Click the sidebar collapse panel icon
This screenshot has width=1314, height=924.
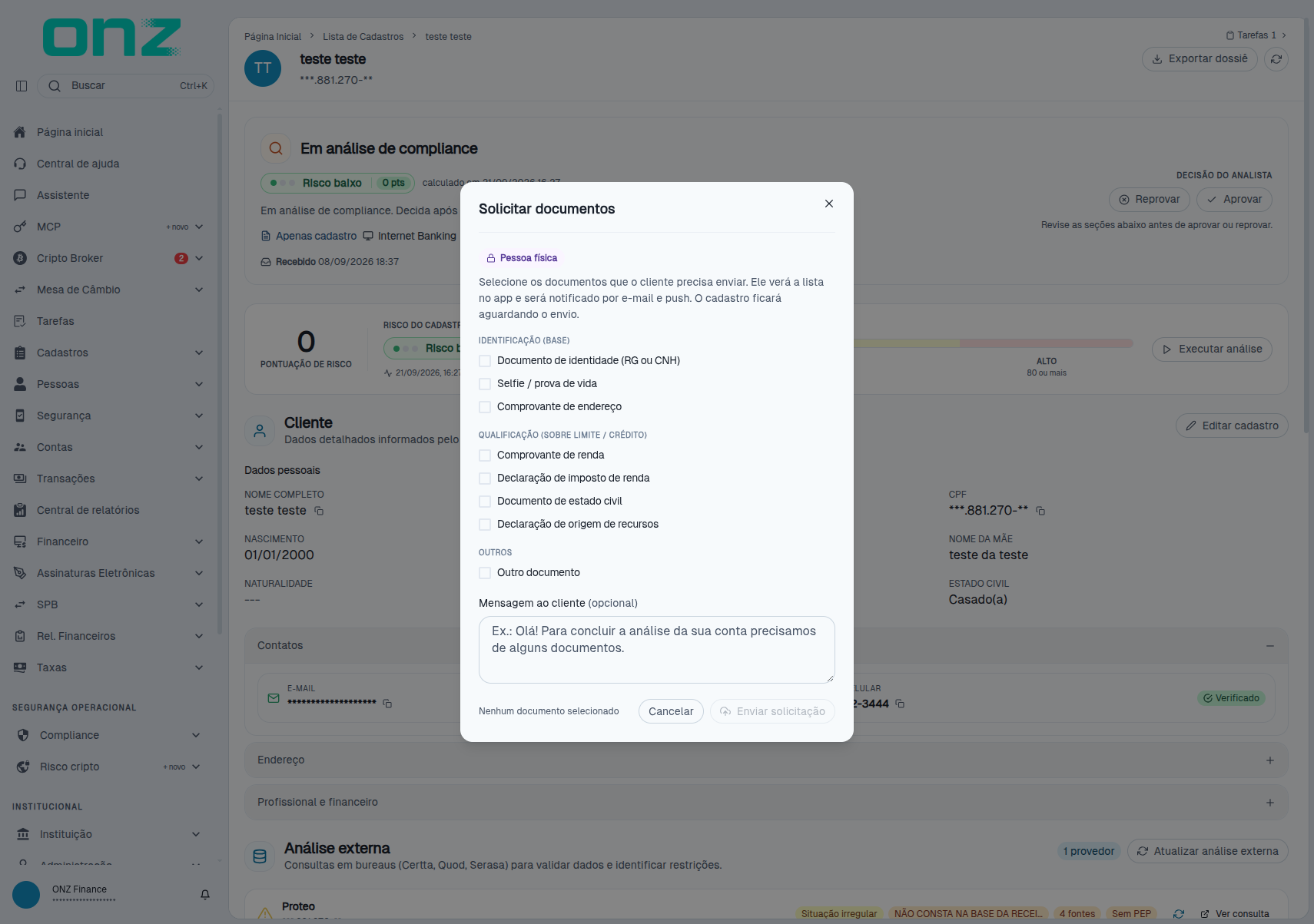22,86
